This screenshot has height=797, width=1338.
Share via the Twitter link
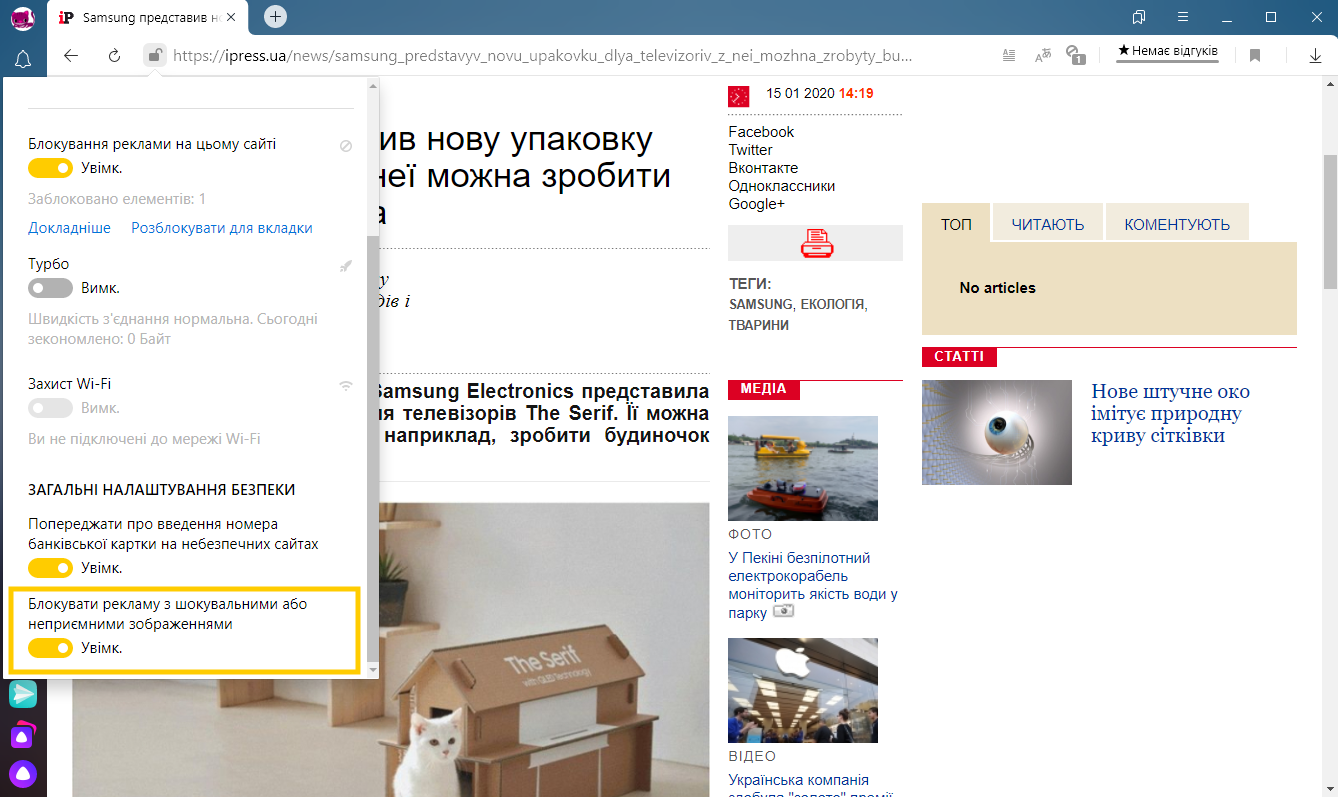point(750,150)
